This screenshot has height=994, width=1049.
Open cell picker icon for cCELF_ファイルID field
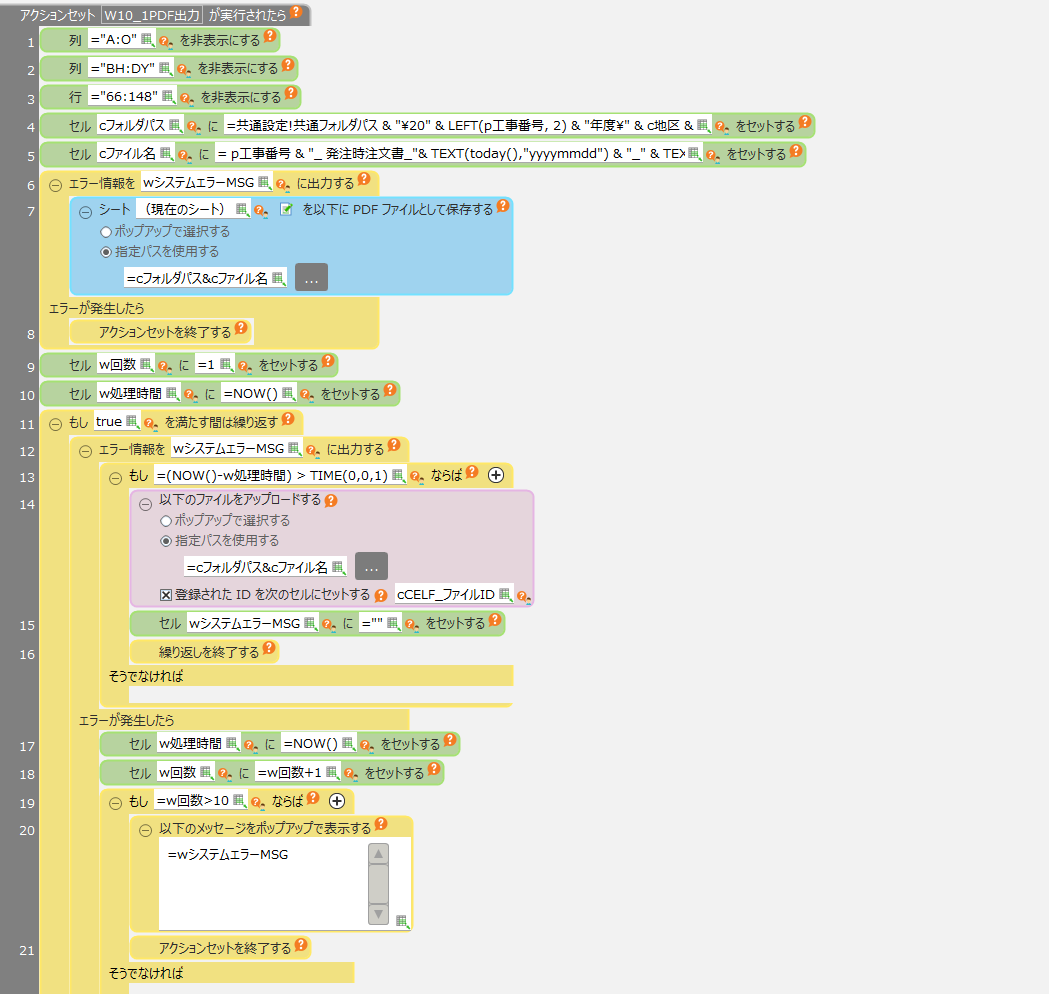coord(505,595)
